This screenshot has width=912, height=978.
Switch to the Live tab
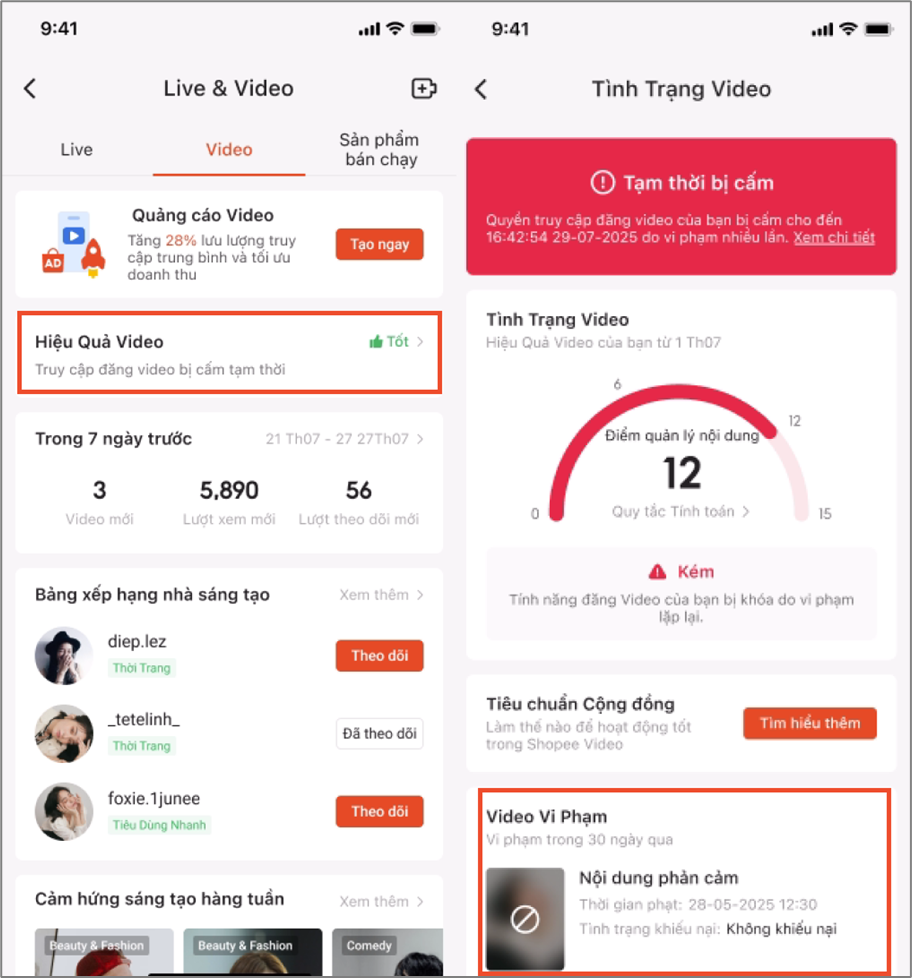(x=77, y=150)
